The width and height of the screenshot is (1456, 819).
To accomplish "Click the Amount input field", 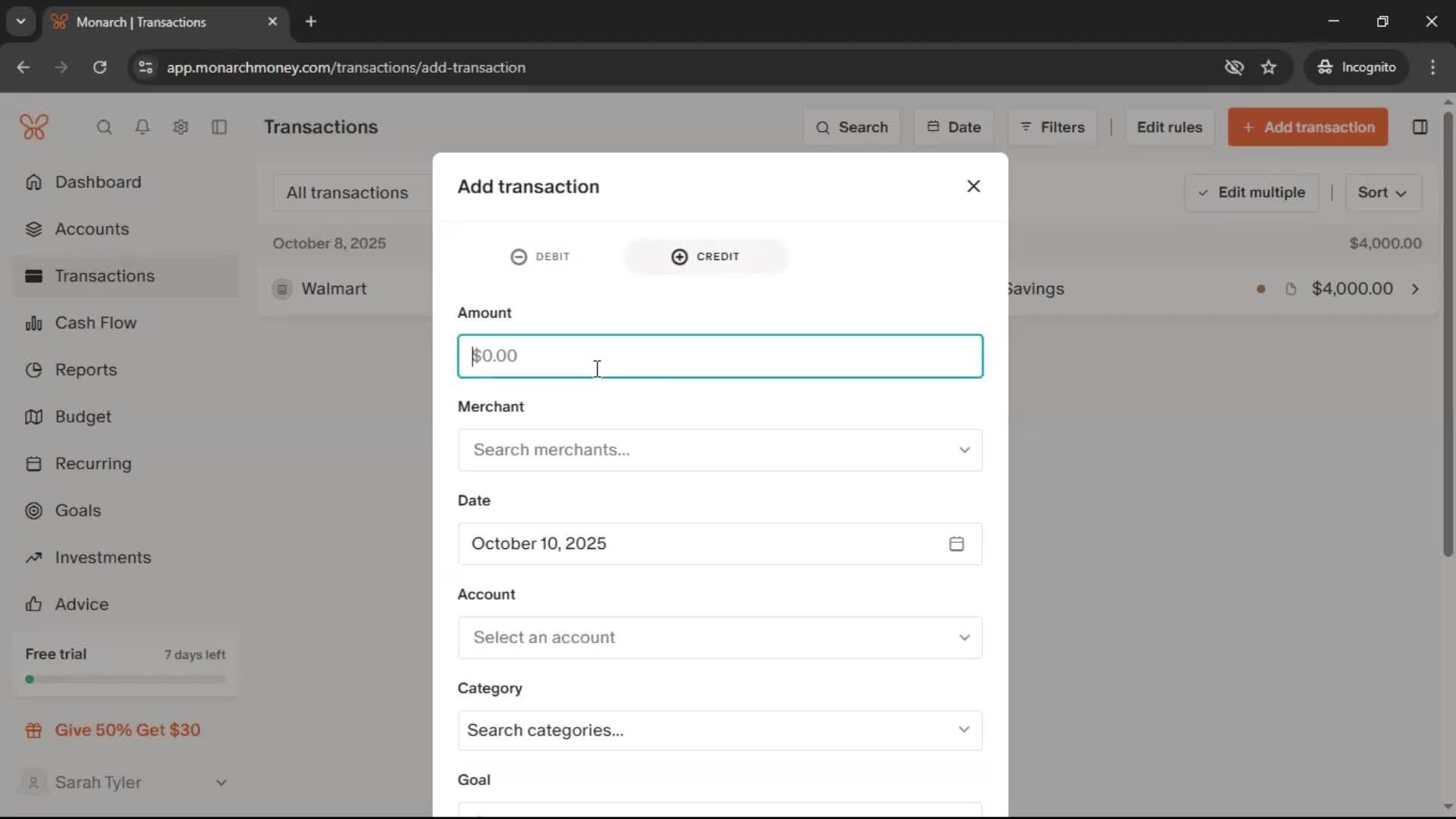I will click(720, 356).
